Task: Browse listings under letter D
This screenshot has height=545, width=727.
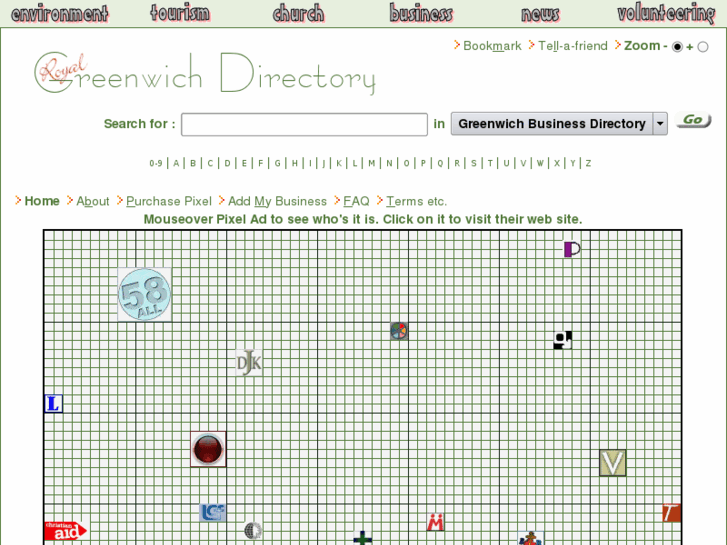Action: point(227,163)
